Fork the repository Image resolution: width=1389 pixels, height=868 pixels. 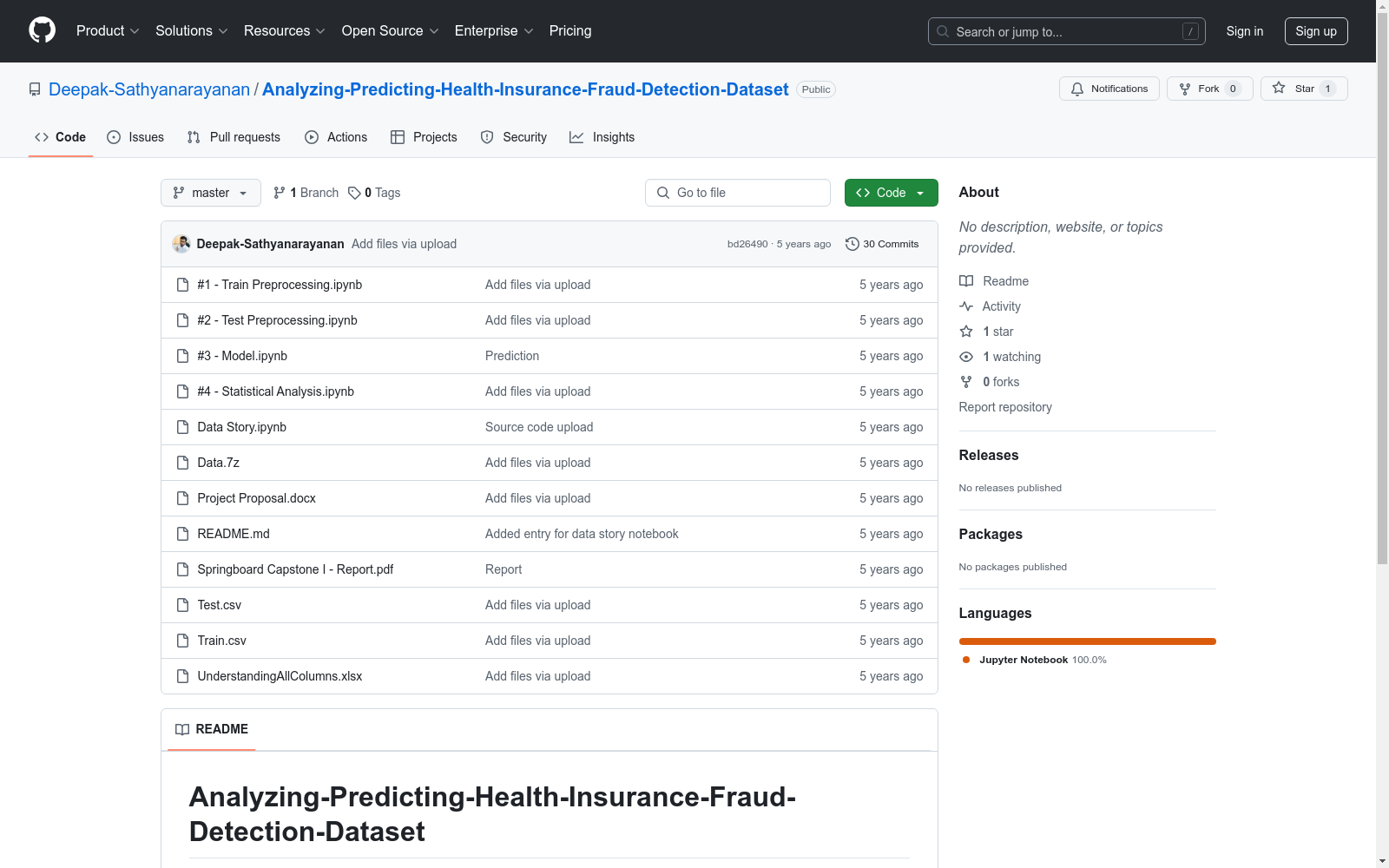(1208, 88)
